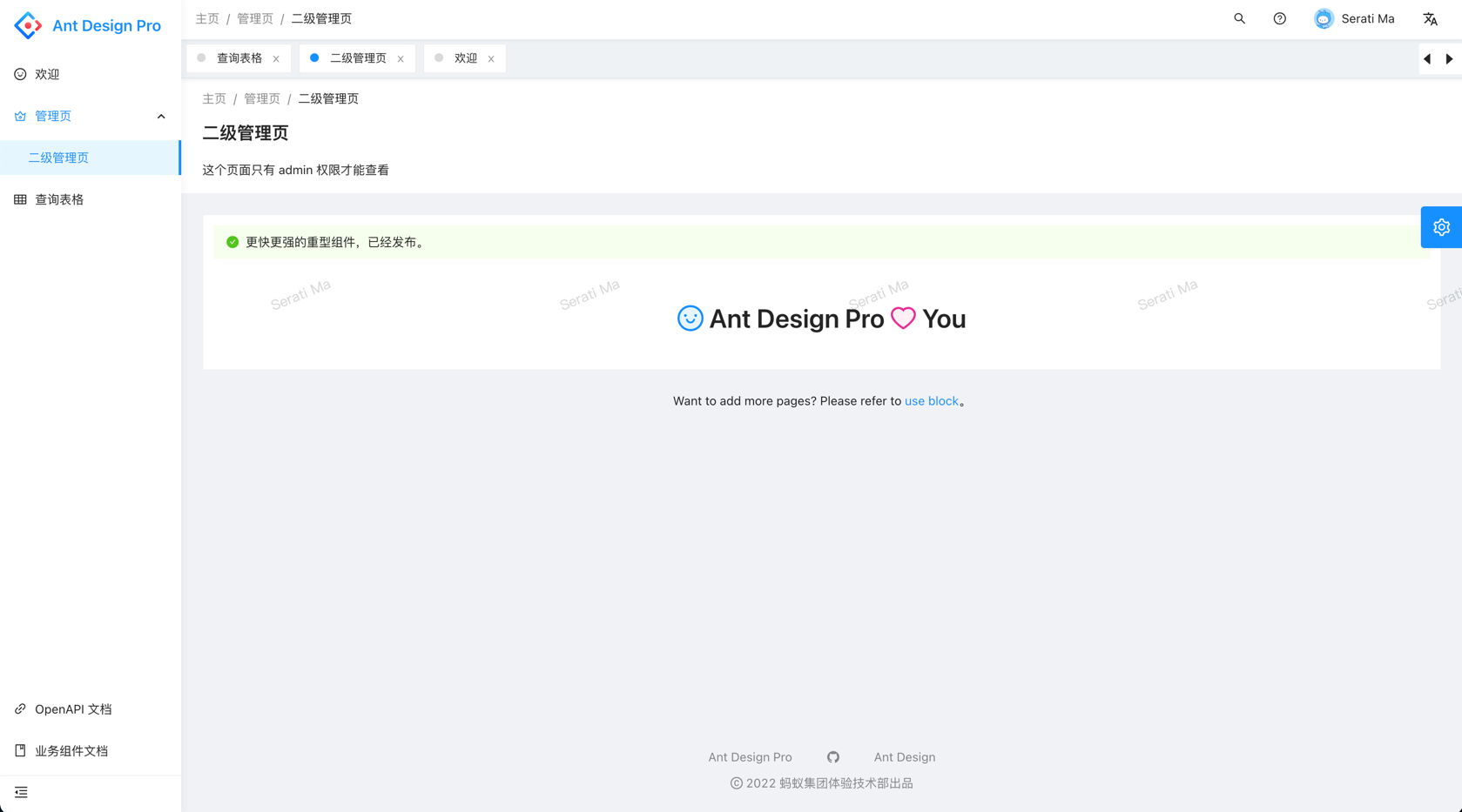
Task: Click the 'Ant Design Pro' banner heading text
Action: 797,319
